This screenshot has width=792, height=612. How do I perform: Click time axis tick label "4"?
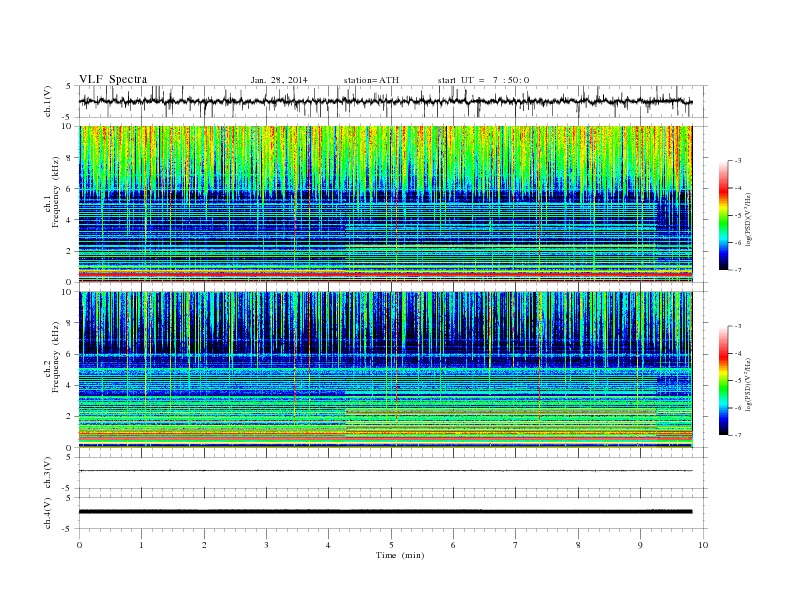tap(328, 545)
